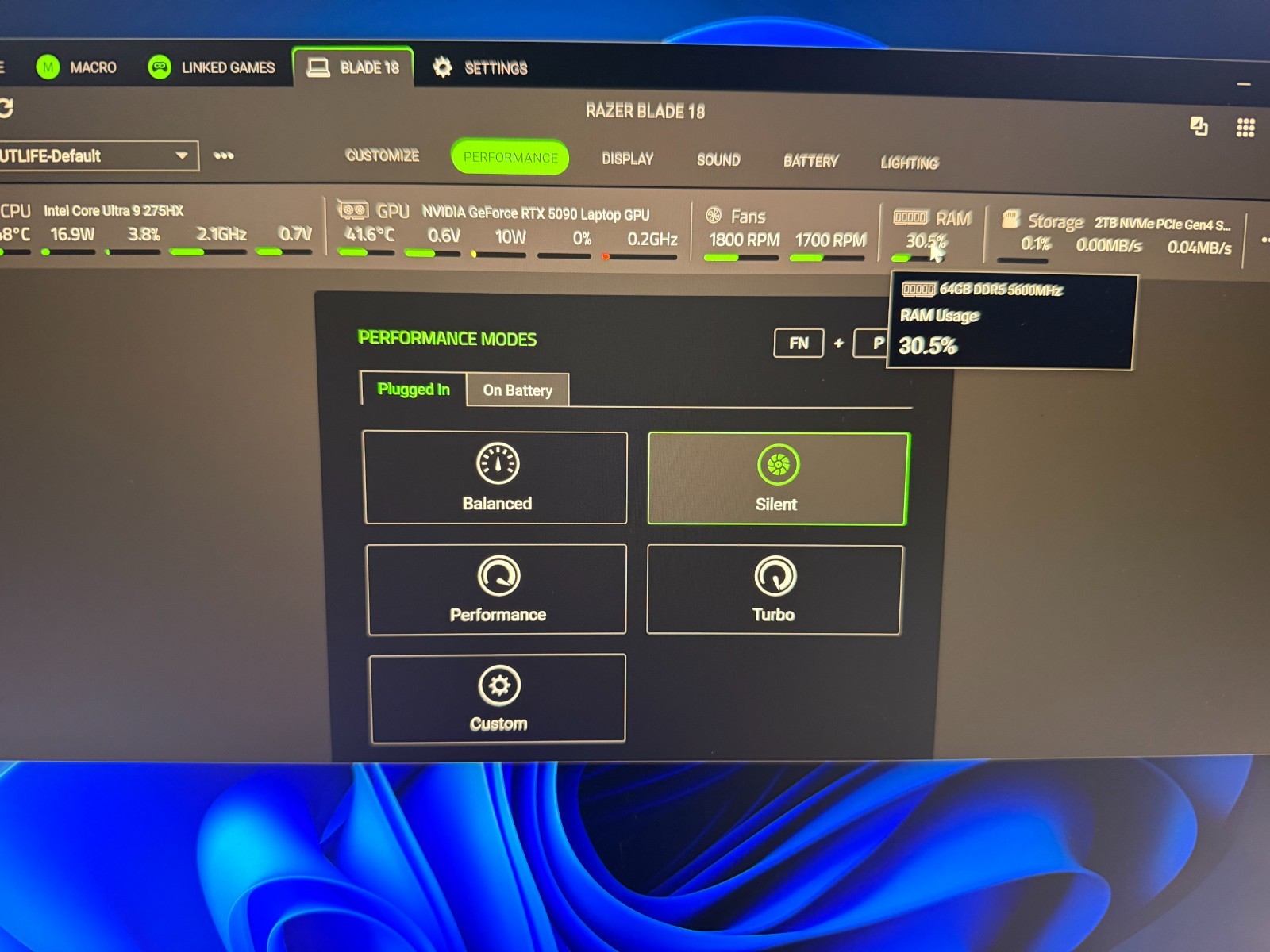This screenshot has width=1270, height=952.
Task: Open the LIGHTING section
Action: (910, 163)
